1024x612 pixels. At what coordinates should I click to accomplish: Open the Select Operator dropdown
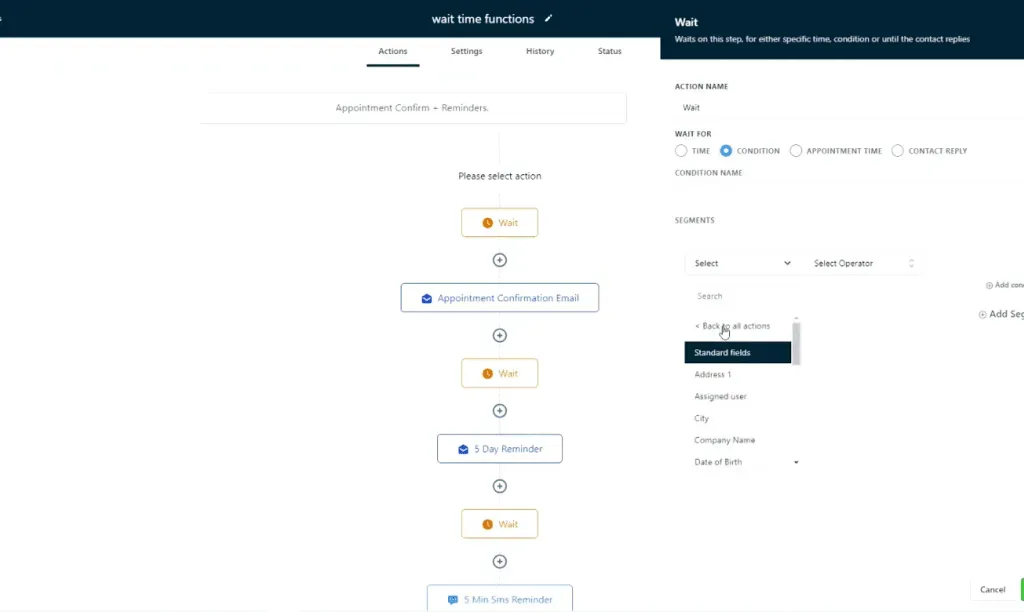(863, 263)
